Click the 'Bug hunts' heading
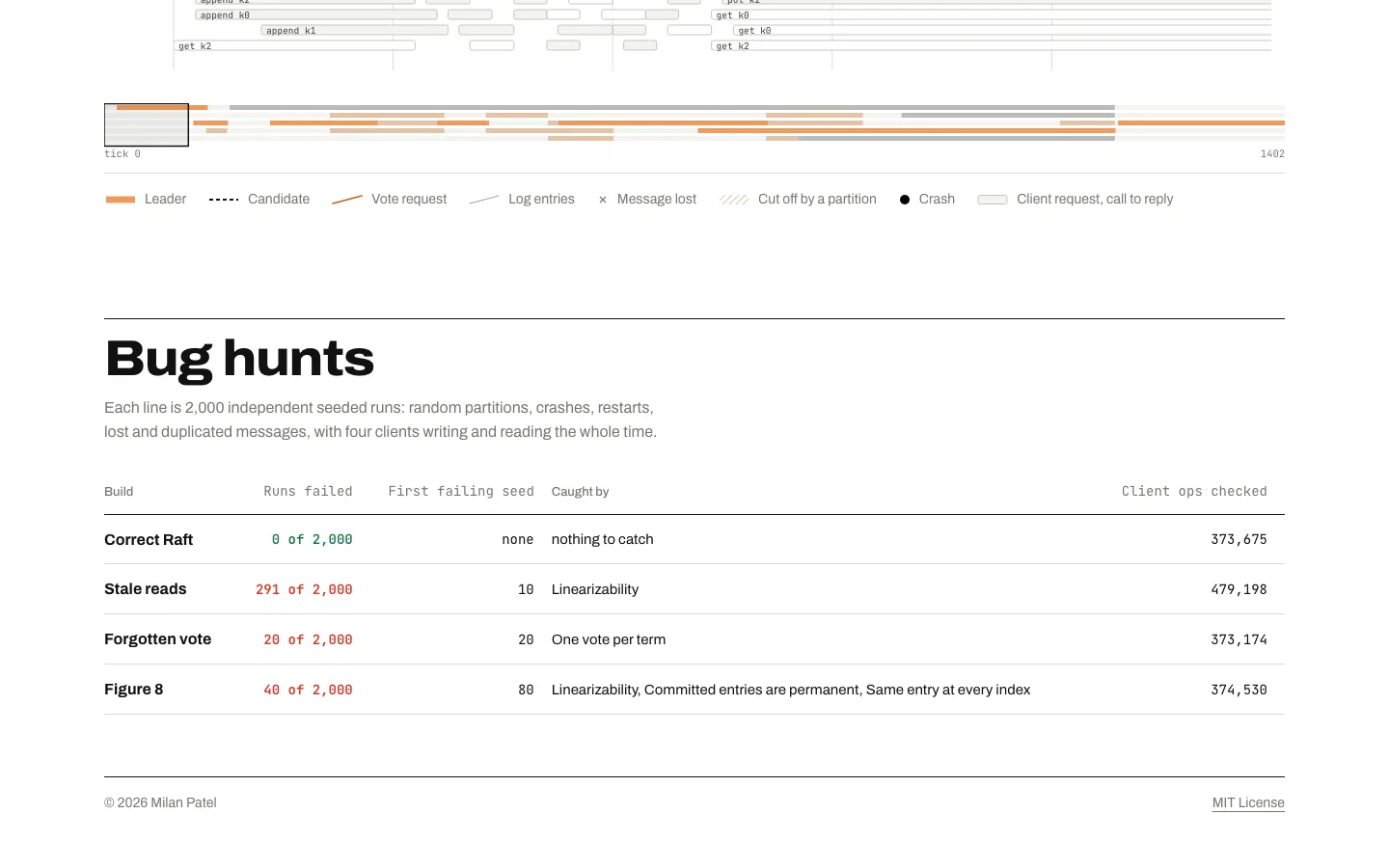This screenshot has height=868, width=1389. pyautogui.click(x=239, y=359)
